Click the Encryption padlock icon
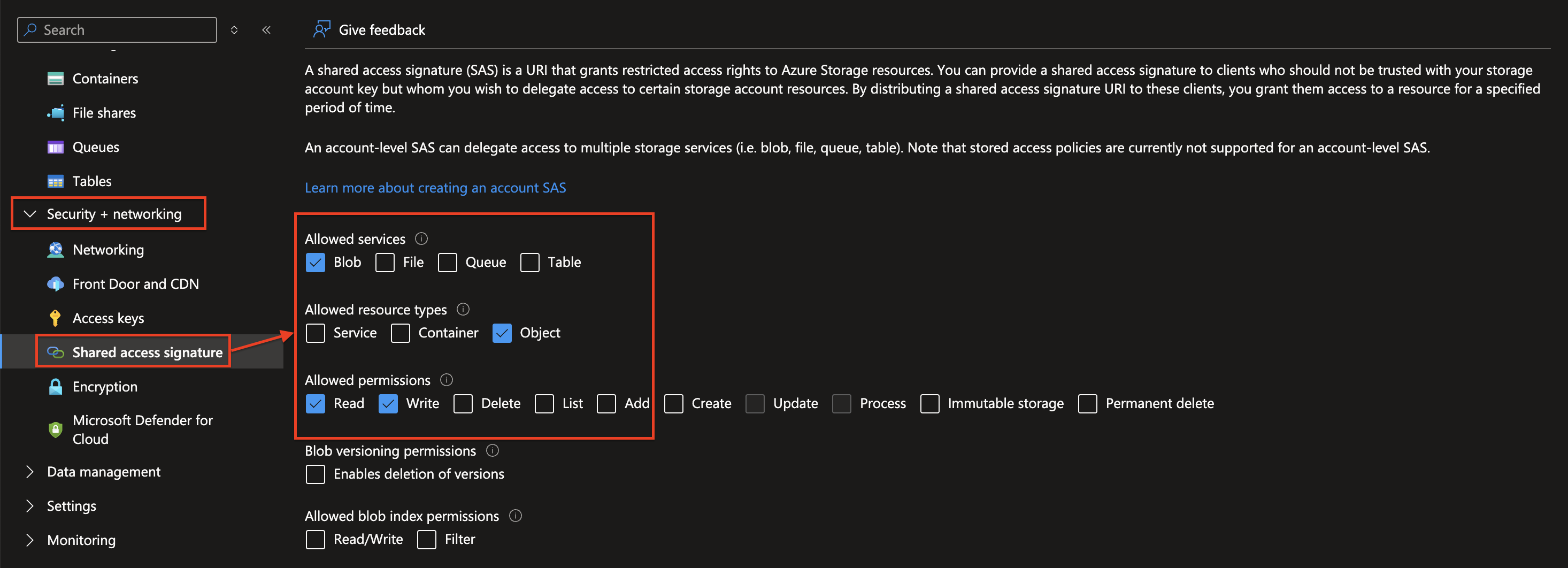The width and height of the screenshot is (1568, 568). (x=56, y=387)
